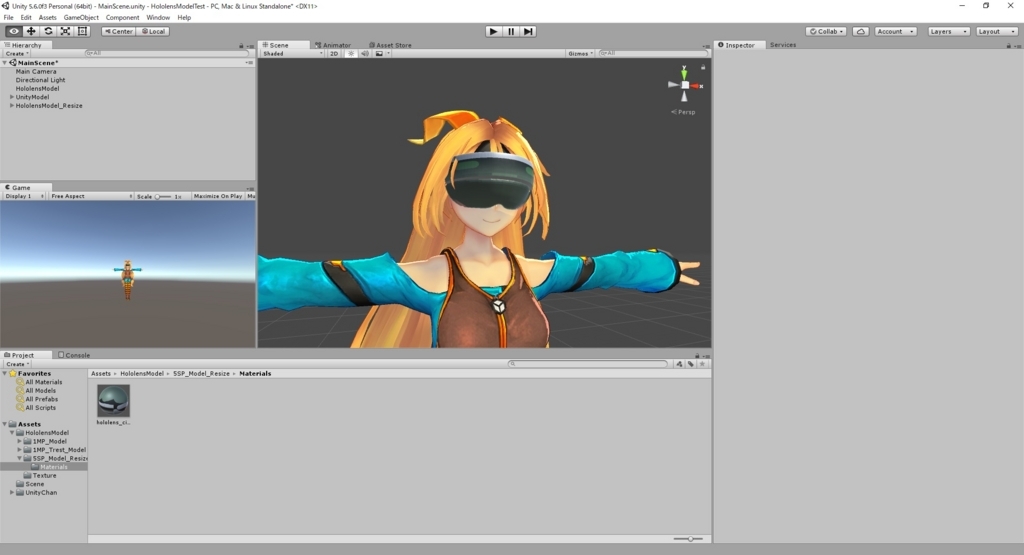The width and height of the screenshot is (1024, 555).
Task: Open the Layers dropdown
Action: pyautogui.click(x=948, y=31)
